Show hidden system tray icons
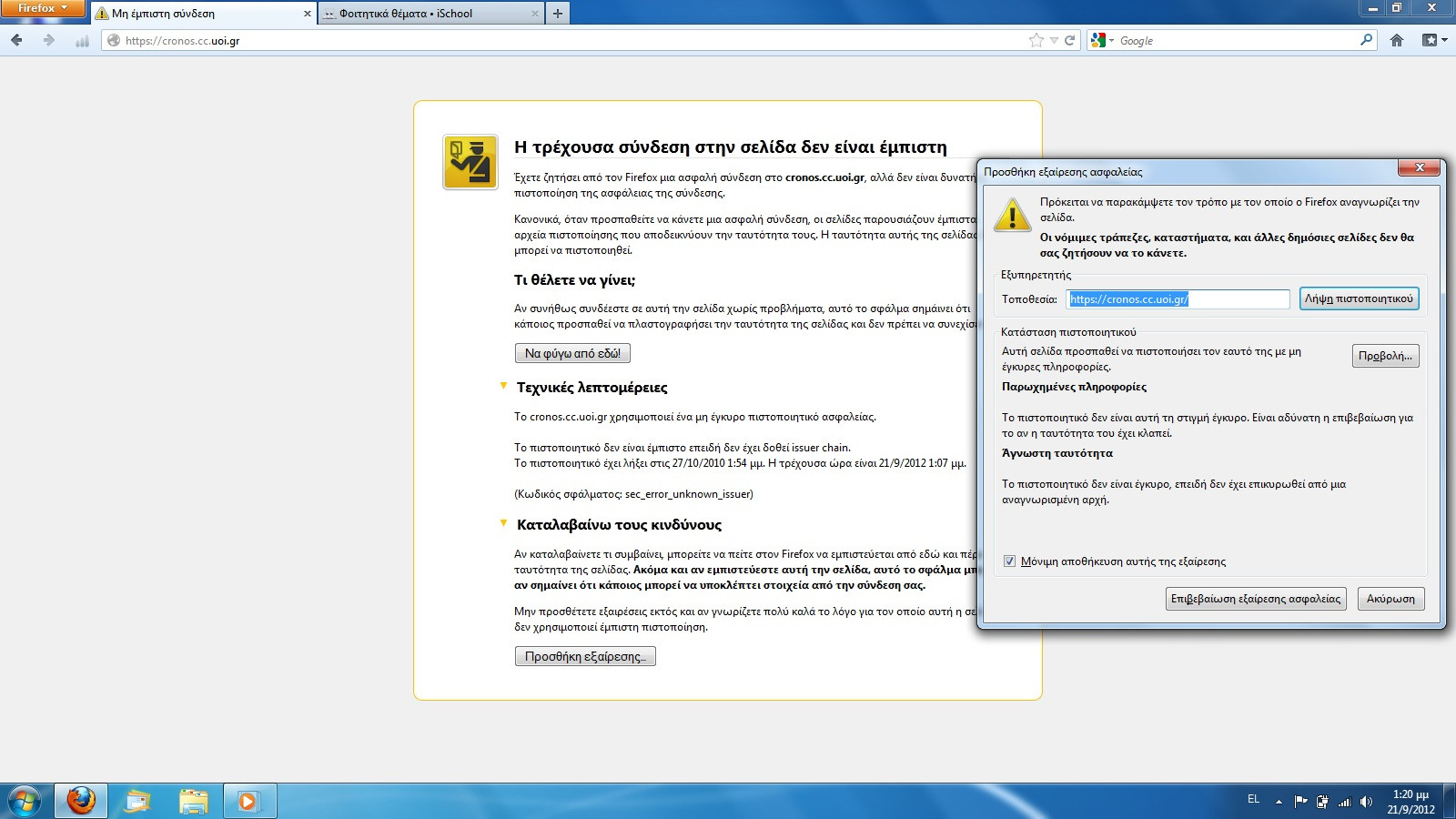The height and width of the screenshot is (819, 1456). (1279, 802)
